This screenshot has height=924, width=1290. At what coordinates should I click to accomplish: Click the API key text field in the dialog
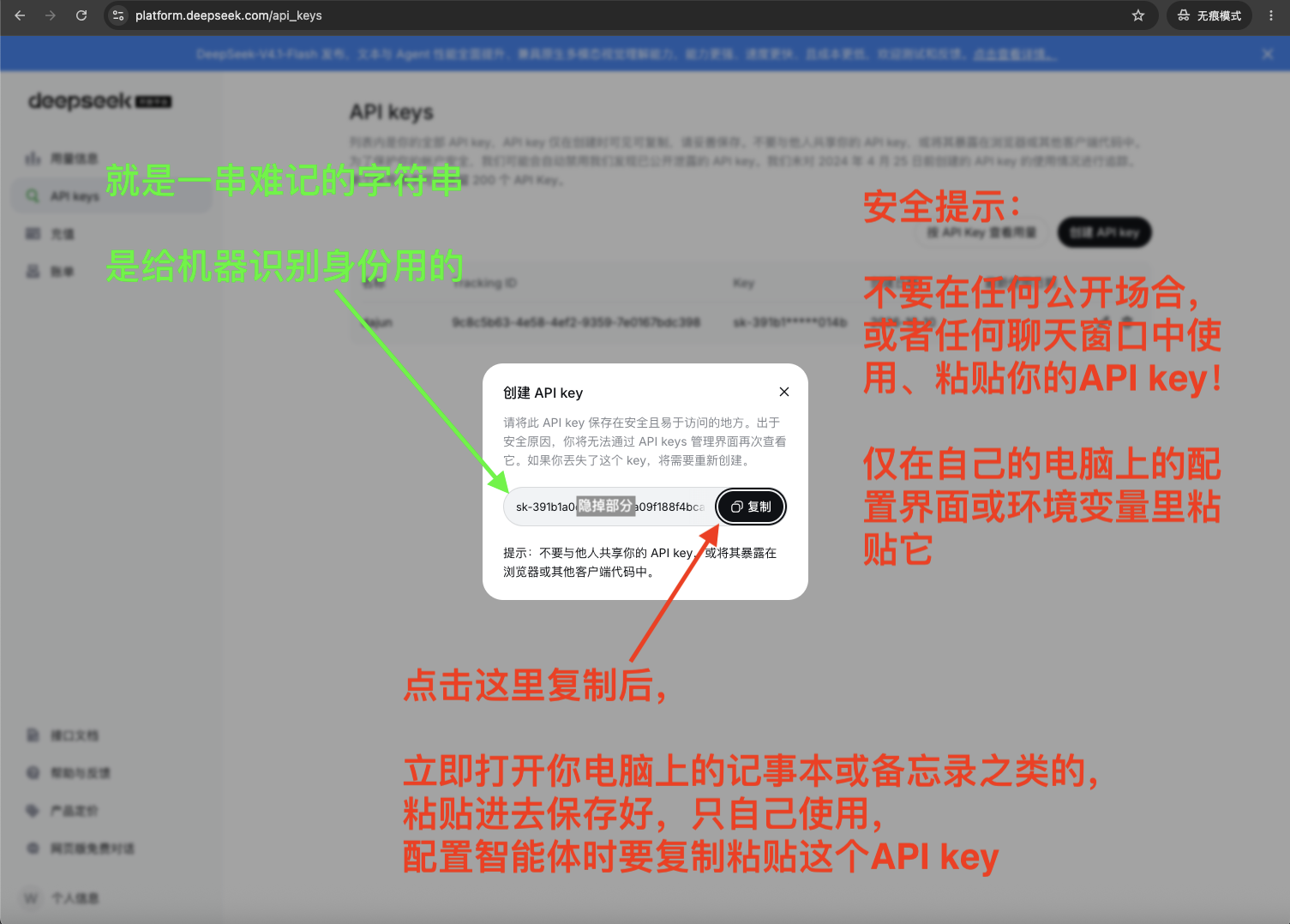pyautogui.click(x=610, y=507)
